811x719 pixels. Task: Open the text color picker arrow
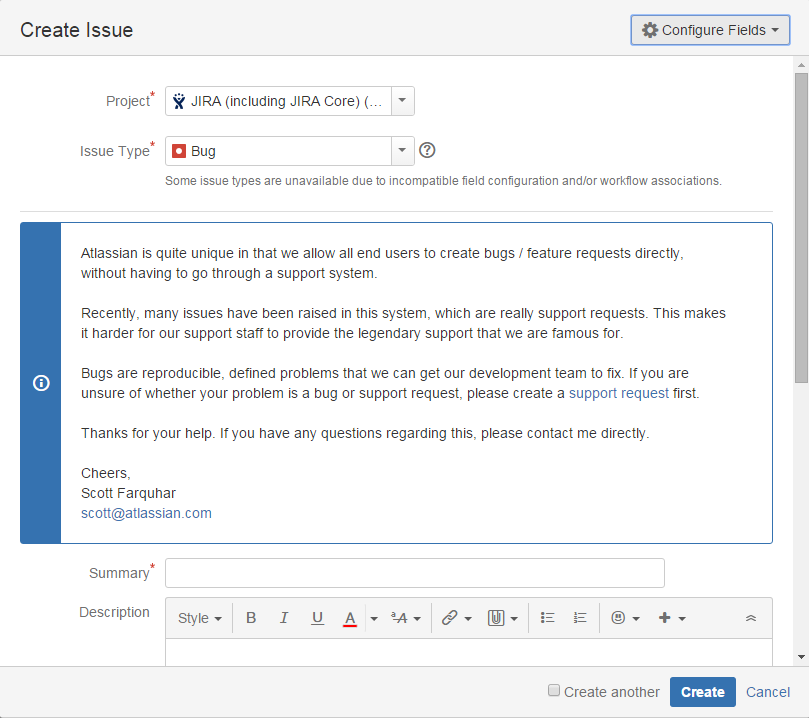point(373,618)
